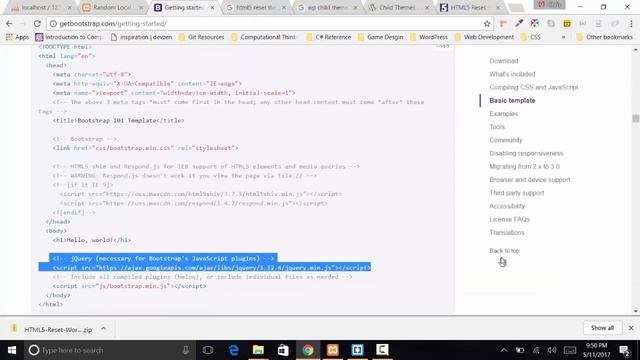Open the Windows Store taskbar icon
The height and width of the screenshot is (360, 640).
(283, 350)
